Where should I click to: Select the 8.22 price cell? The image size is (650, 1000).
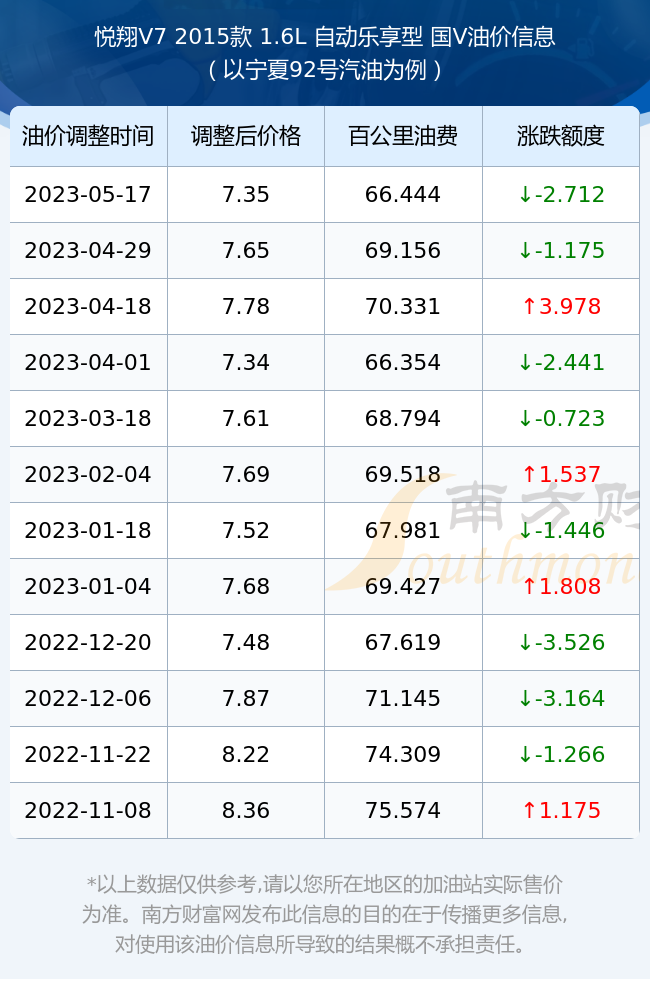coord(246,754)
